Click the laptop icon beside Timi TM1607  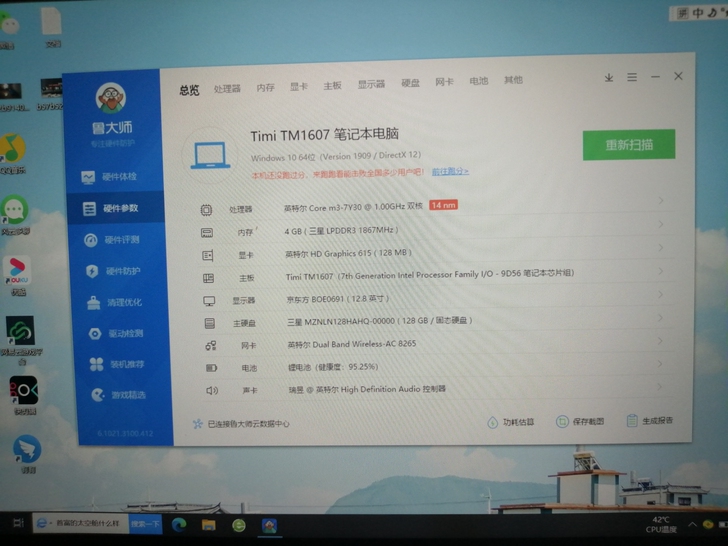(x=210, y=156)
